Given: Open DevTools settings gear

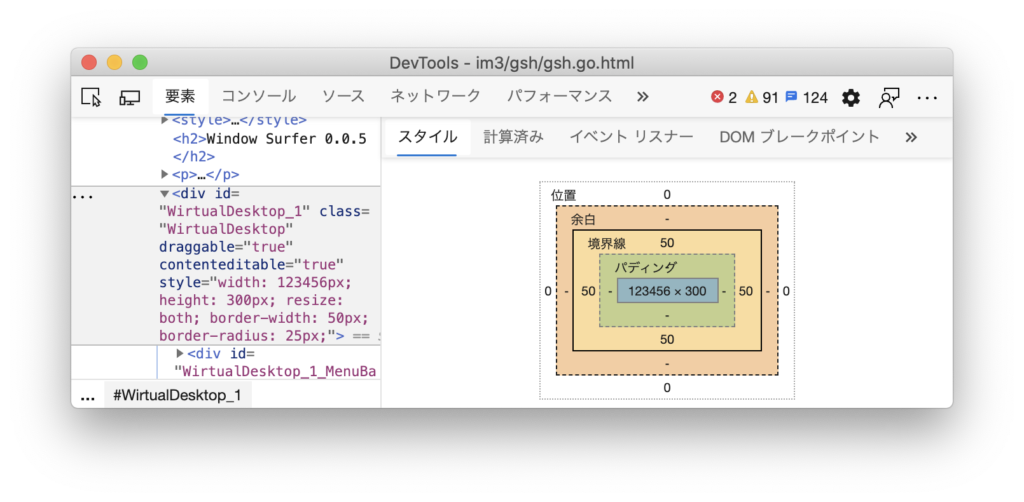Looking at the screenshot, I should (850, 97).
